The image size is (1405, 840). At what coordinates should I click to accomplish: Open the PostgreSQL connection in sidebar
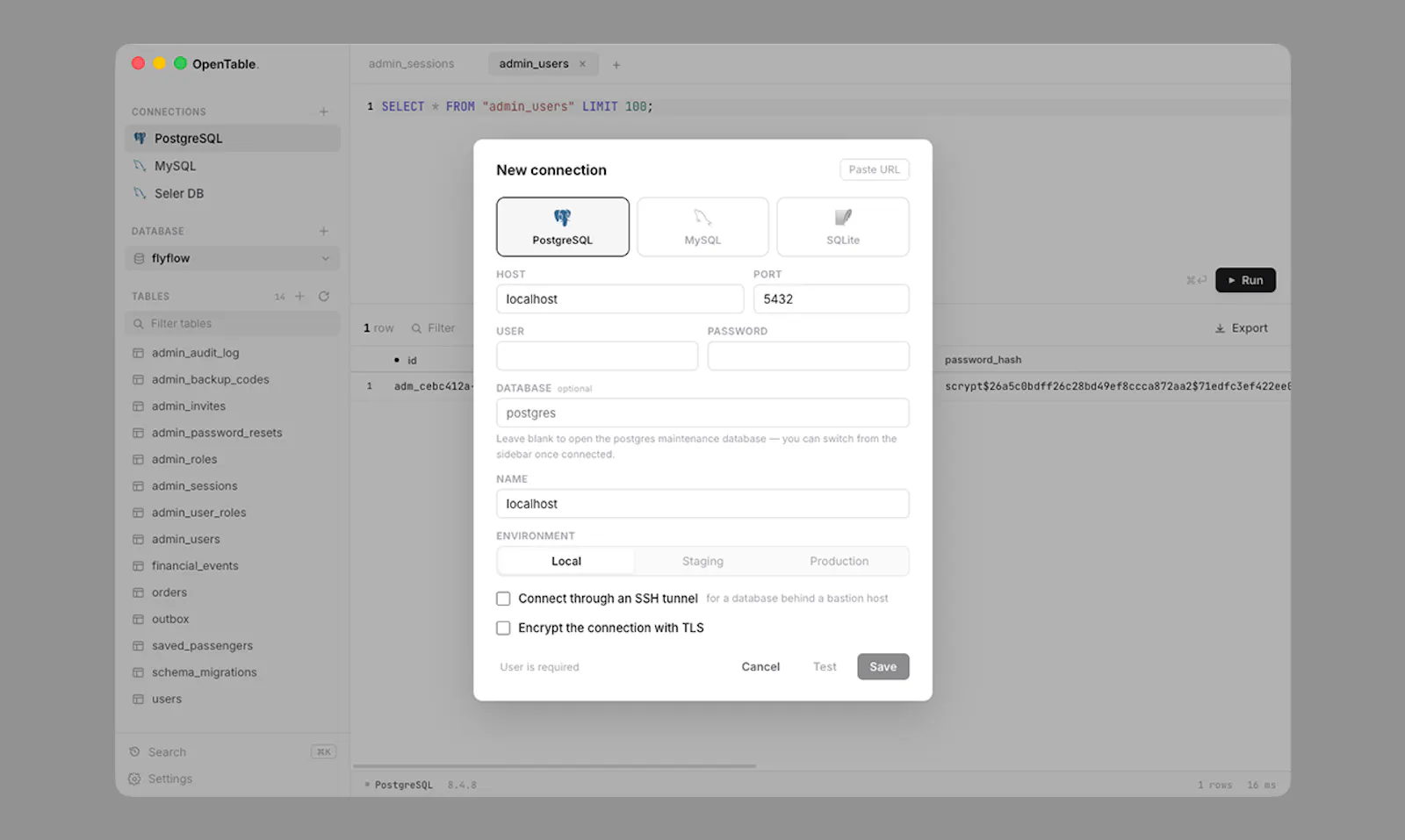point(233,138)
